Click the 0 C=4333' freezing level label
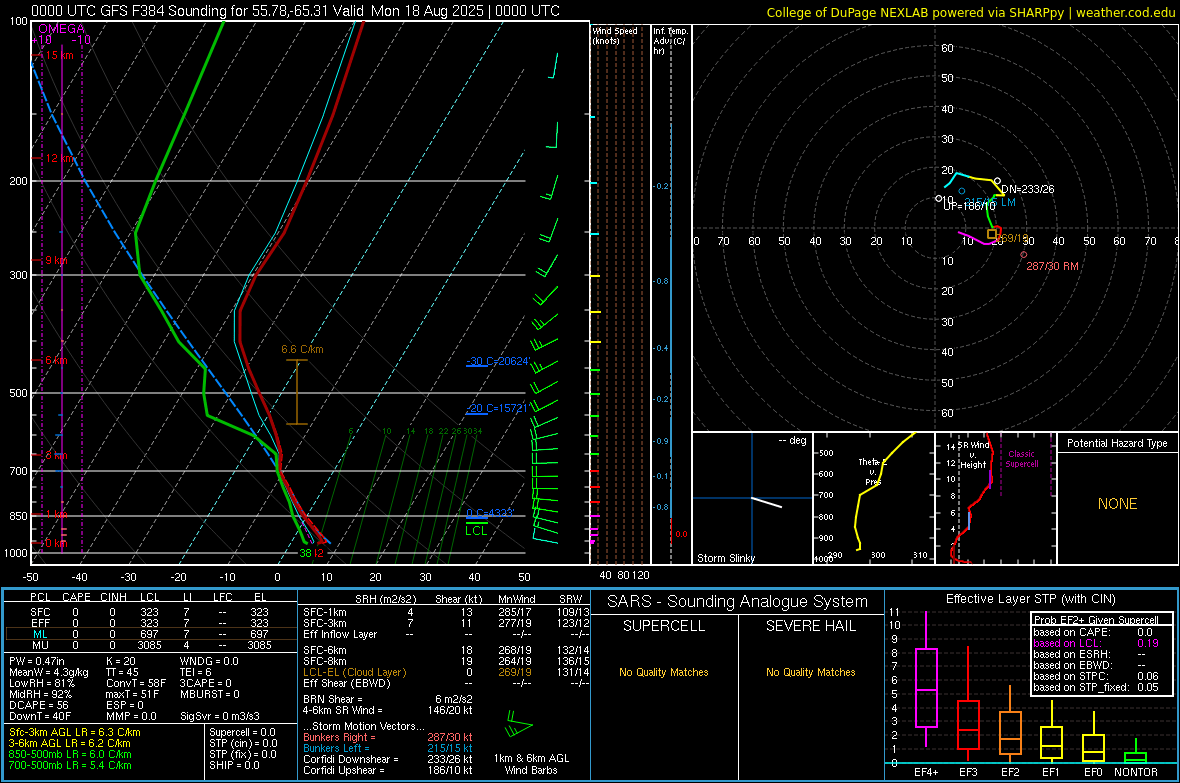 point(490,513)
